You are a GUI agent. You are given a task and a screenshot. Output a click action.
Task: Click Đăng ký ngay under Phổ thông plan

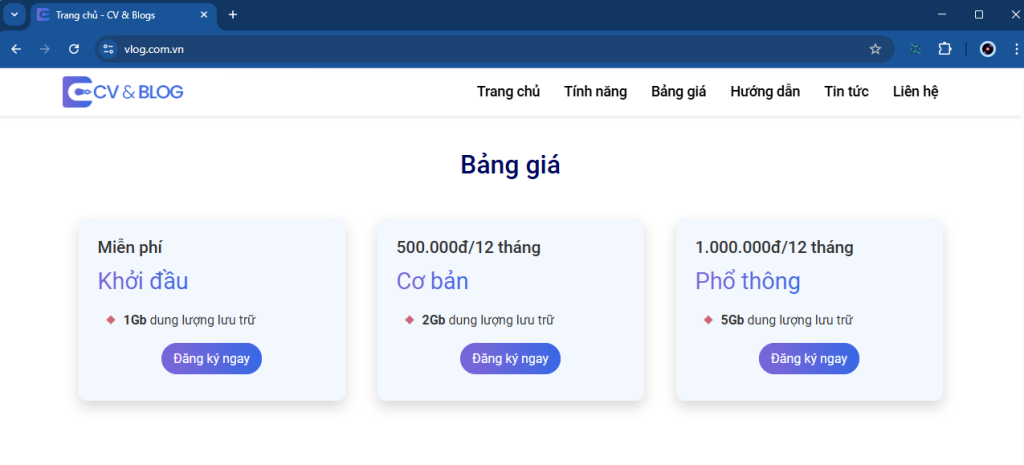(809, 359)
